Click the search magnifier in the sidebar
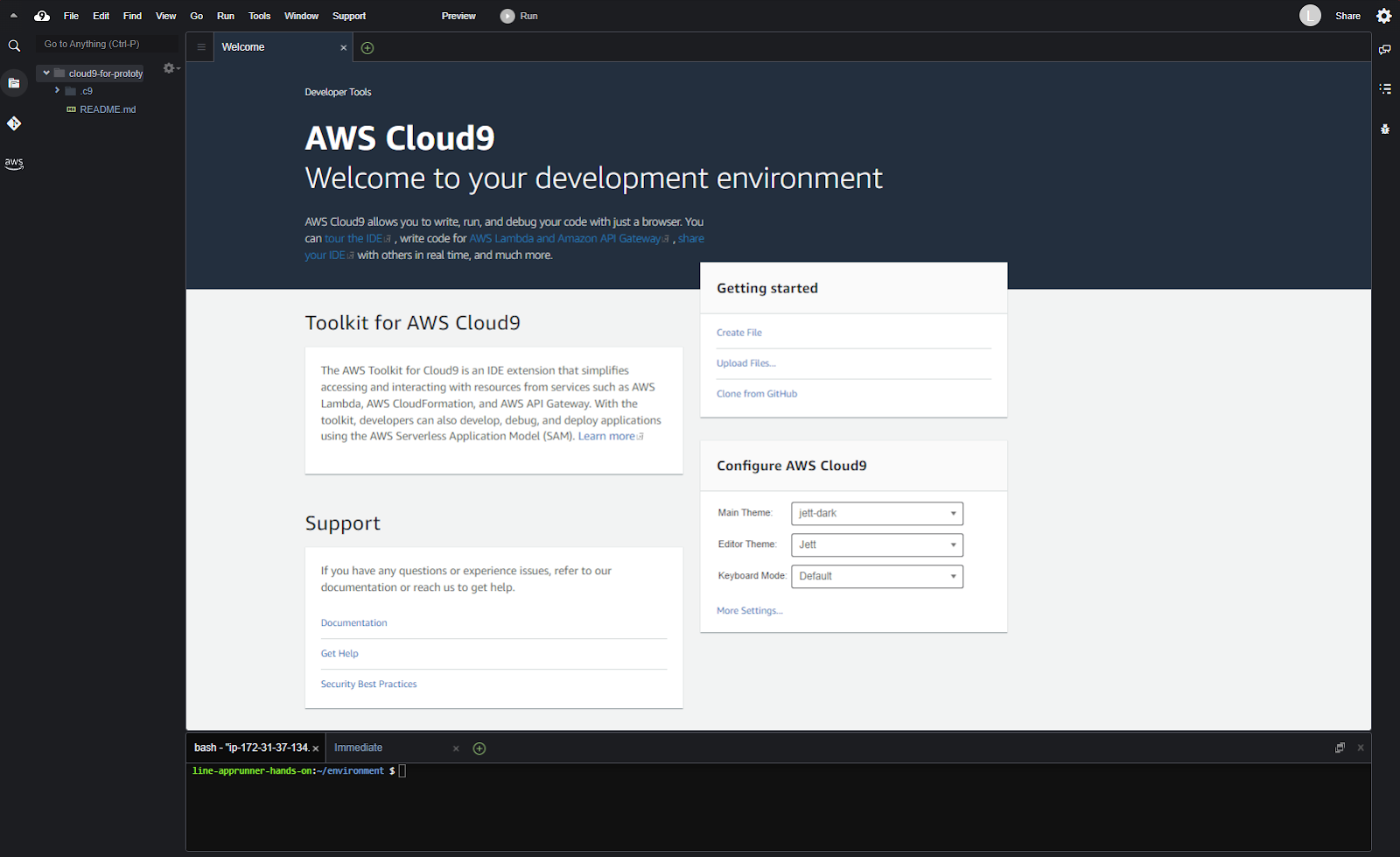 pos(14,46)
